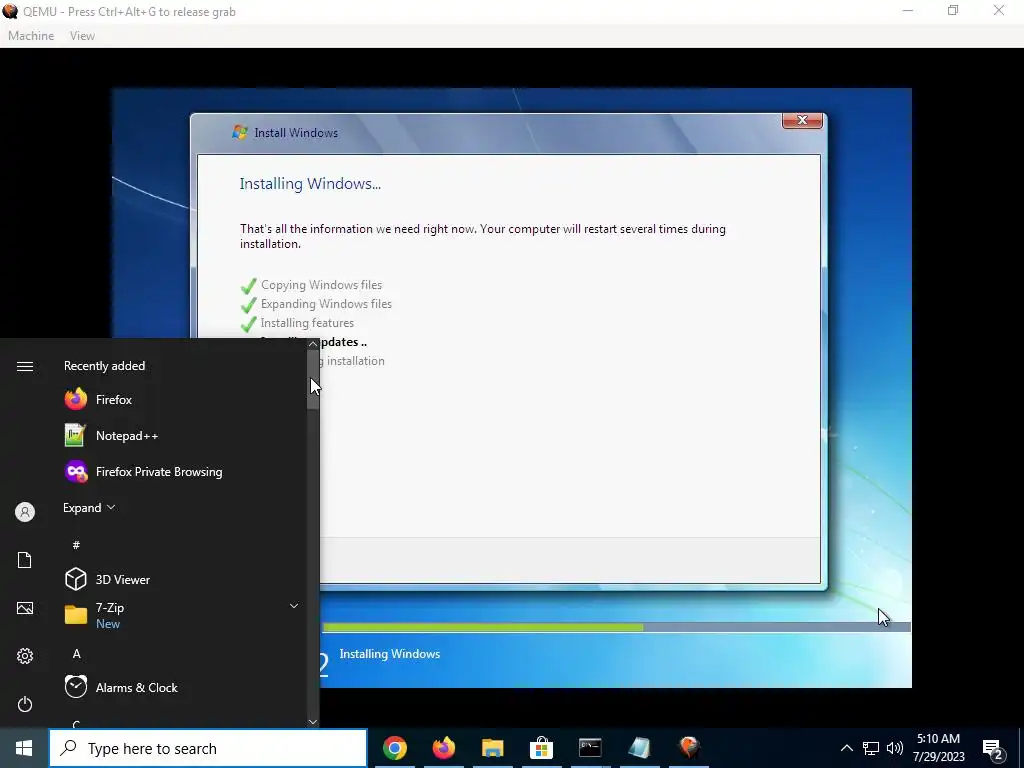Image resolution: width=1024 pixels, height=768 pixels.
Task: Open Pictures from Start sidebar
Action: tap(25, 608)
